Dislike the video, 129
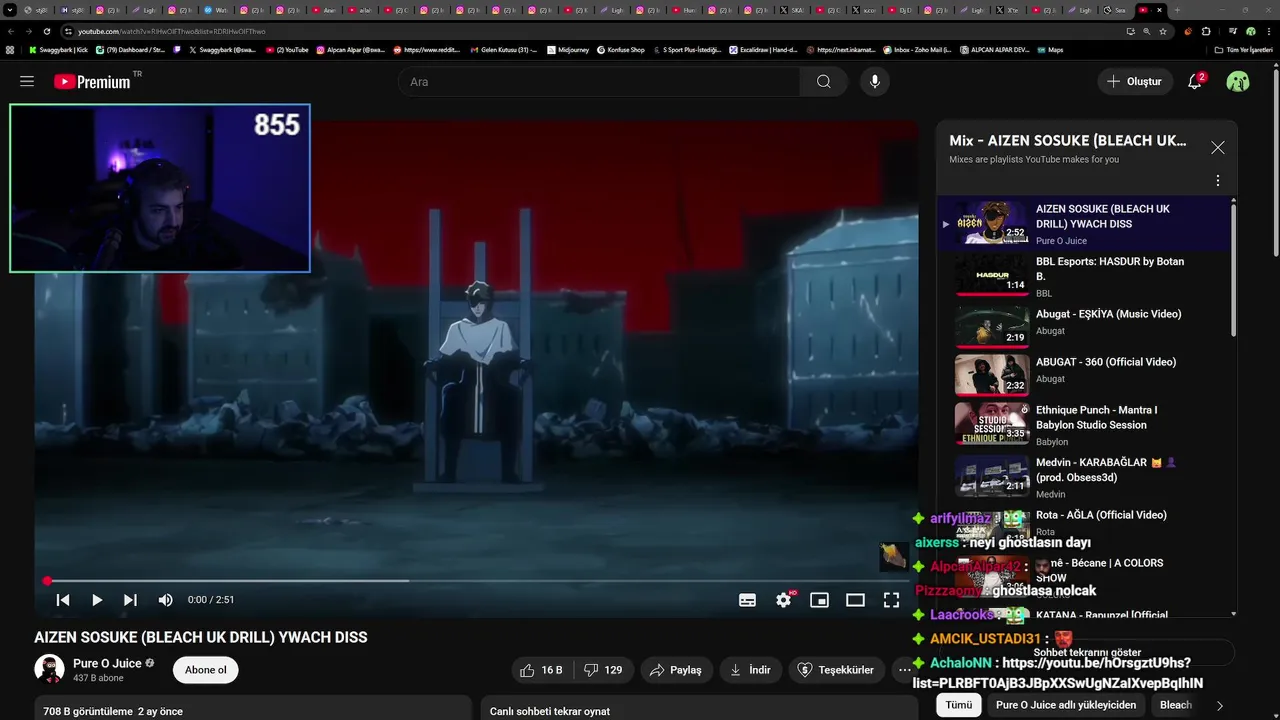This screenshot has height=720, width=1280. pos(603,670)
